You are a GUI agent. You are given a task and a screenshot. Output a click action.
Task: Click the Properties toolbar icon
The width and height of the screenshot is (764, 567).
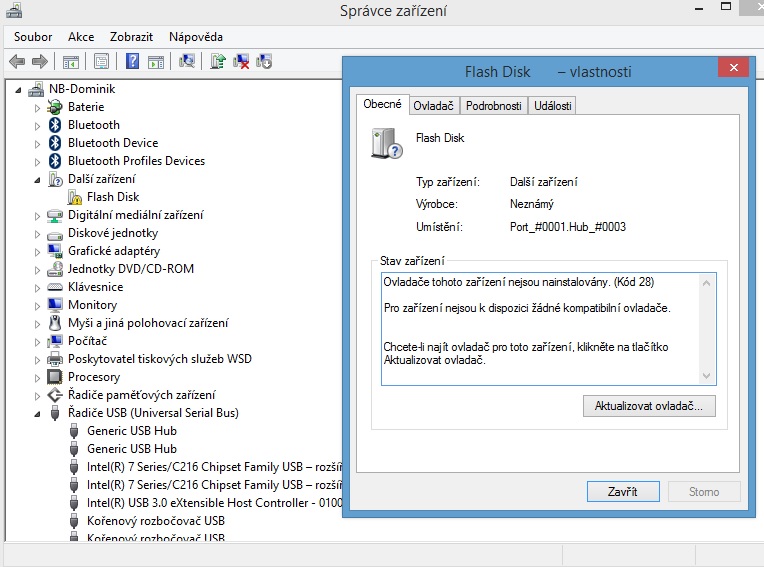coord(101,62)
